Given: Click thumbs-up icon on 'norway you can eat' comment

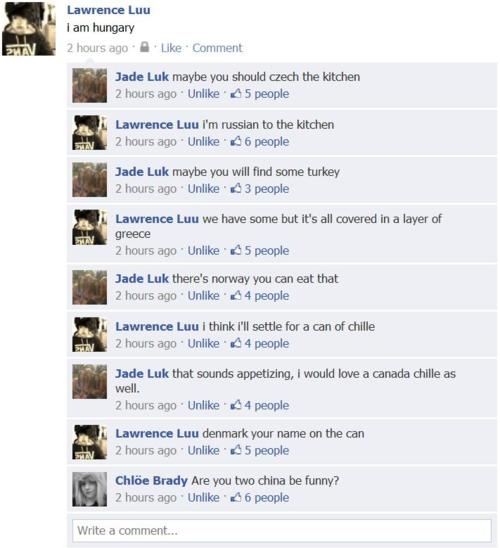Looking at the screenshot, I should coord(236,295).
